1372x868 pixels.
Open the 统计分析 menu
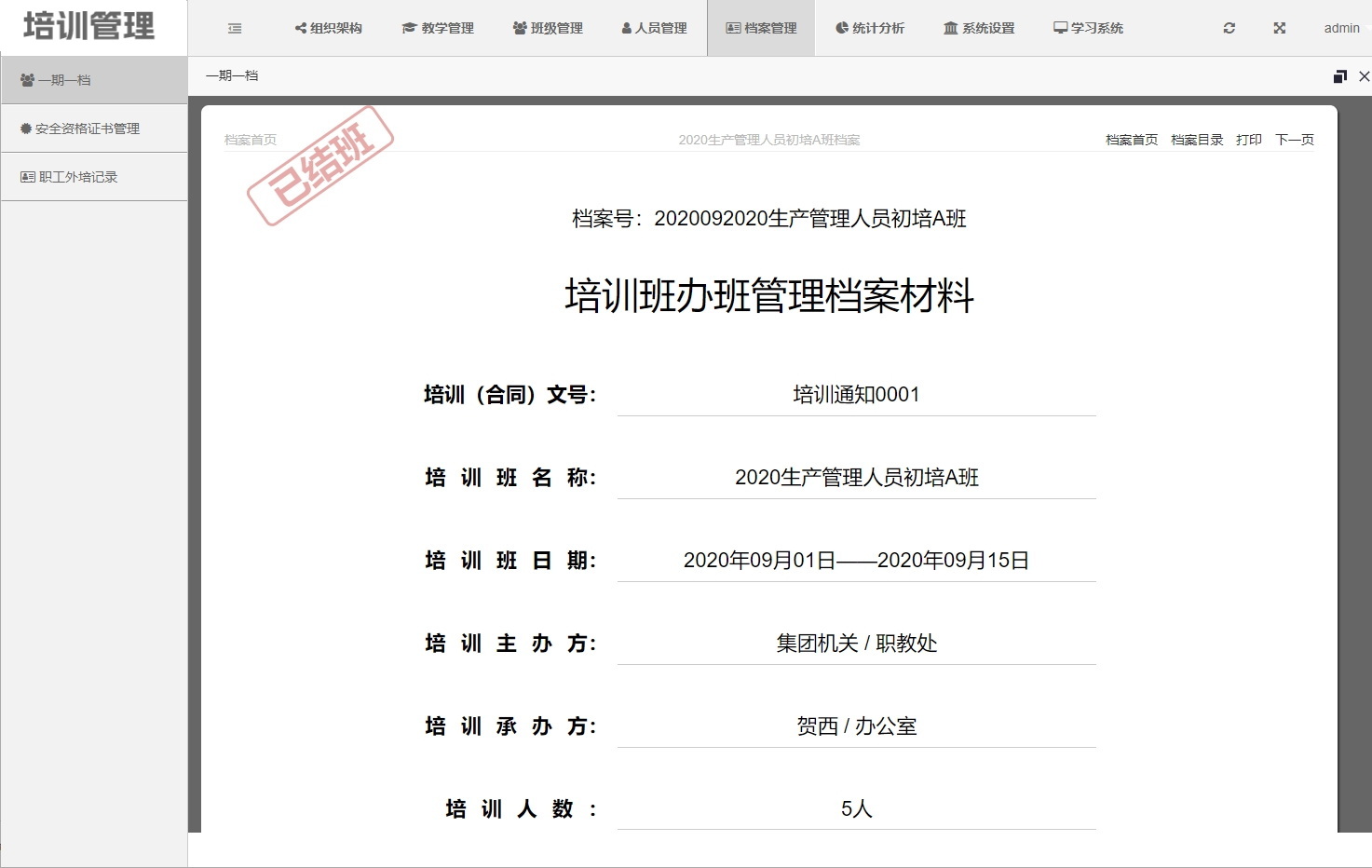pyautogui.click(x=870, y=29)
